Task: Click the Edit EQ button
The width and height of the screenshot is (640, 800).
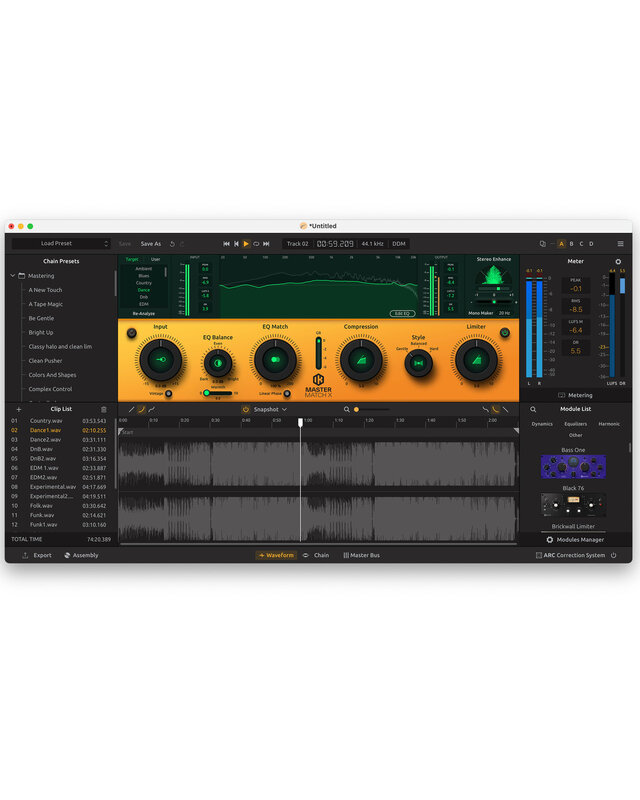Action: [x=402, y=313]
